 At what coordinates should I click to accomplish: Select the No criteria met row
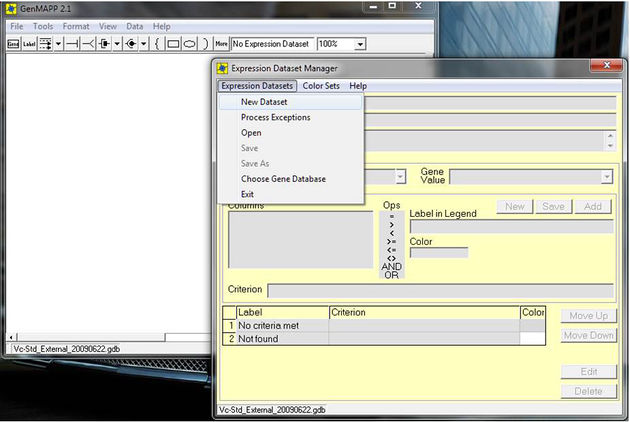click(x=384, y=326)
